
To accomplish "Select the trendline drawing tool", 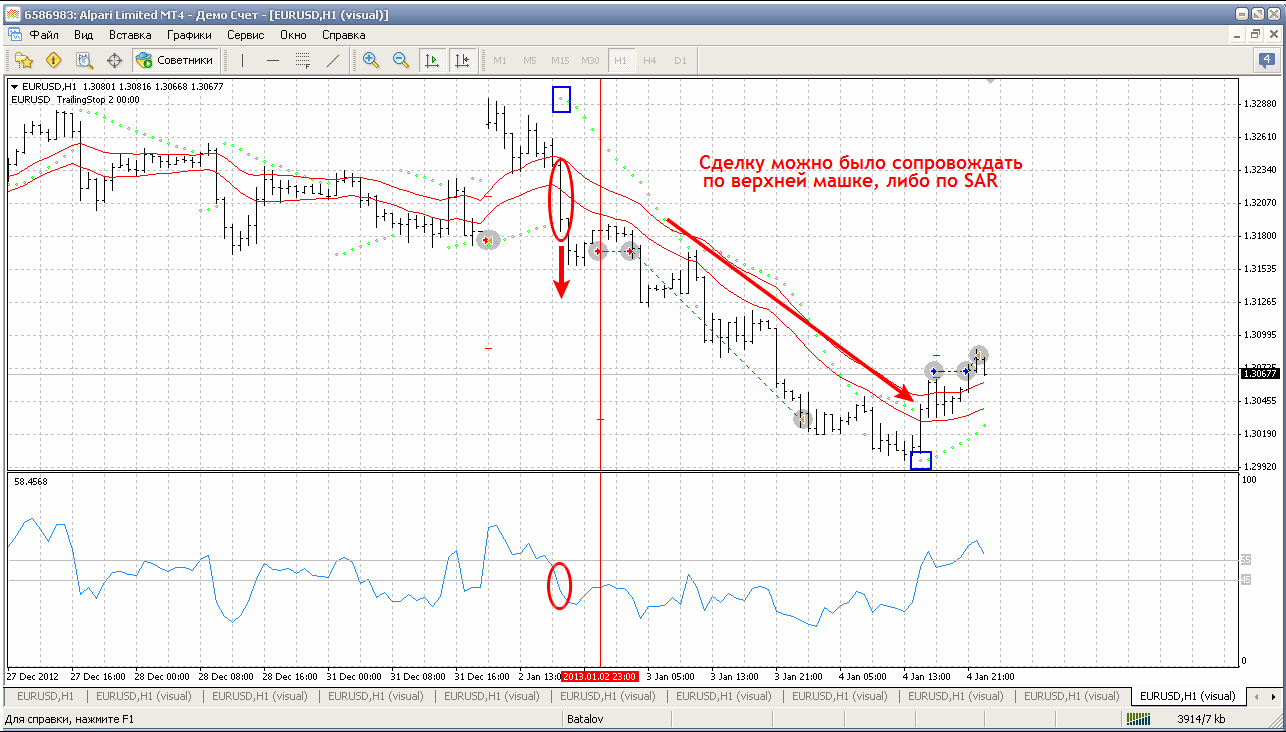I will tap(332, 60).
